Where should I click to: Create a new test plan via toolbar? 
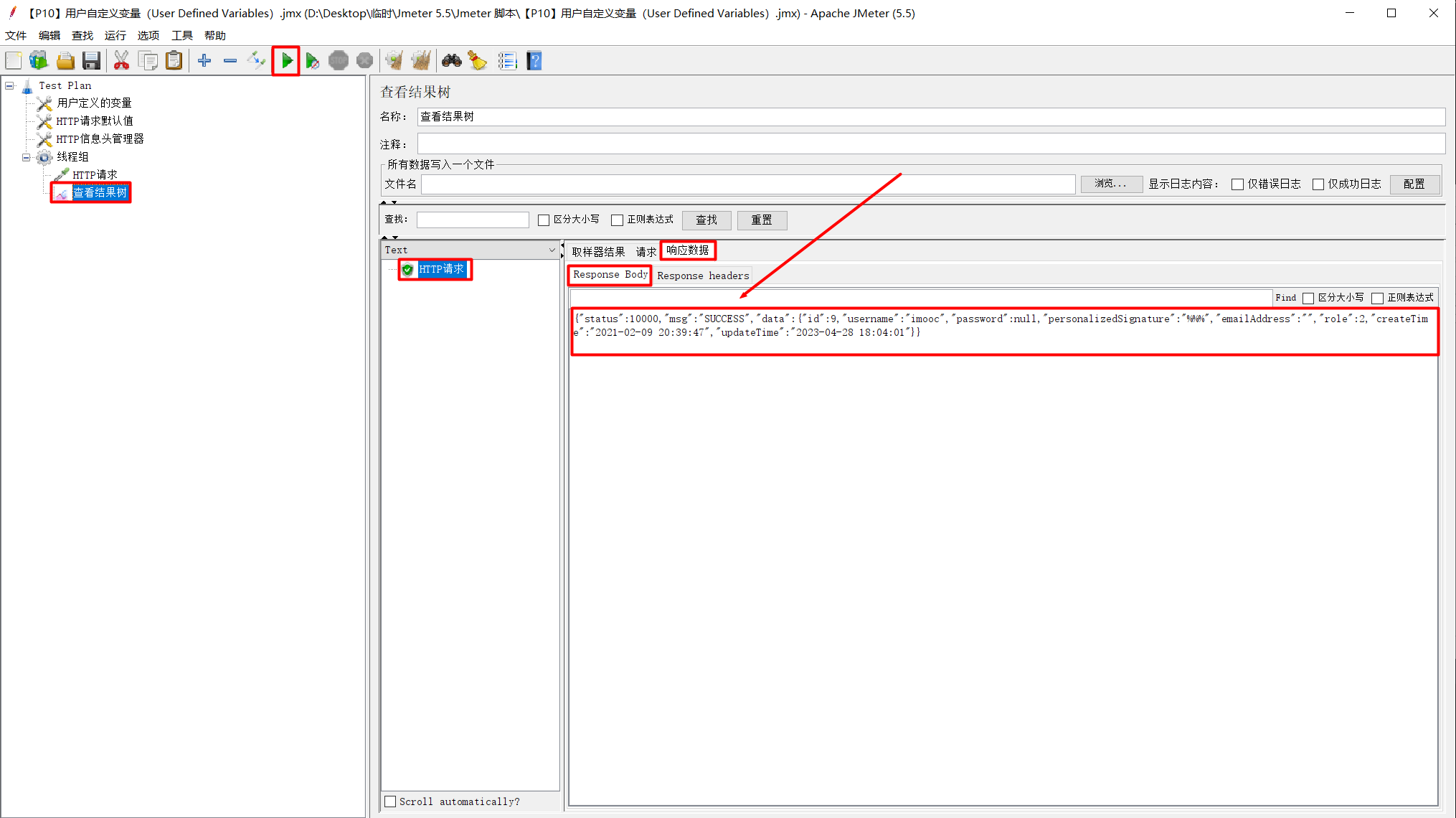pyautogui.click(x=14, y=61)
